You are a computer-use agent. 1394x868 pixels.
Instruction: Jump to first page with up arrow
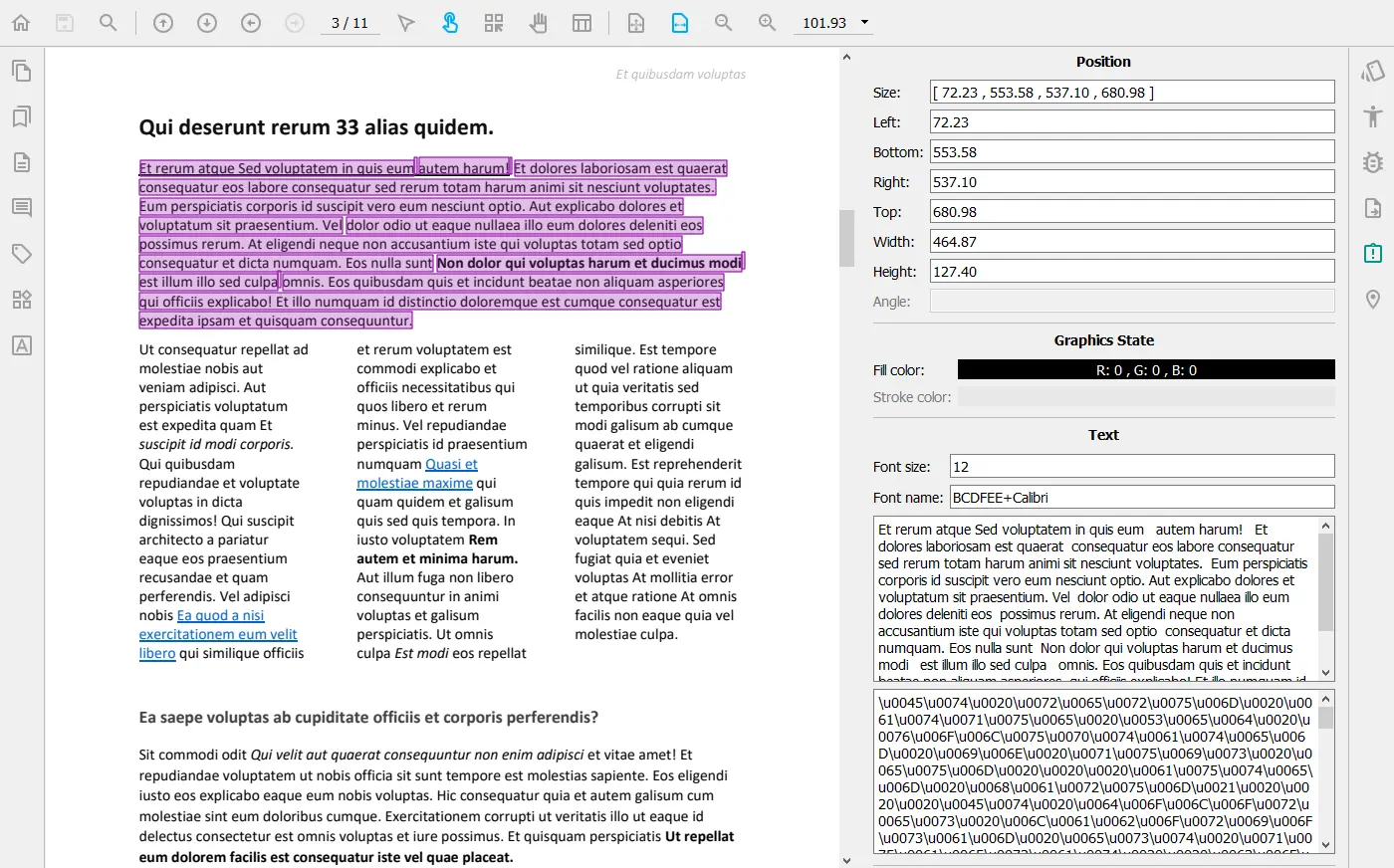(x=163, y=23)
